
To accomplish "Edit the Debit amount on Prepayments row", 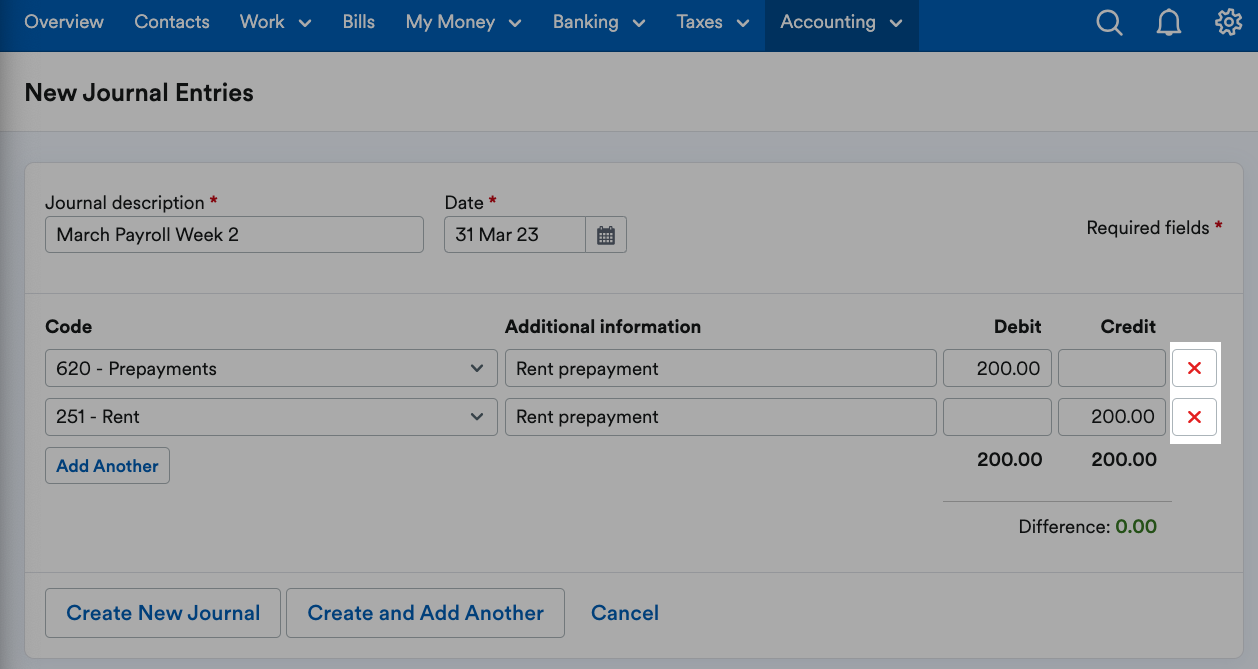I will click(997, 368).
